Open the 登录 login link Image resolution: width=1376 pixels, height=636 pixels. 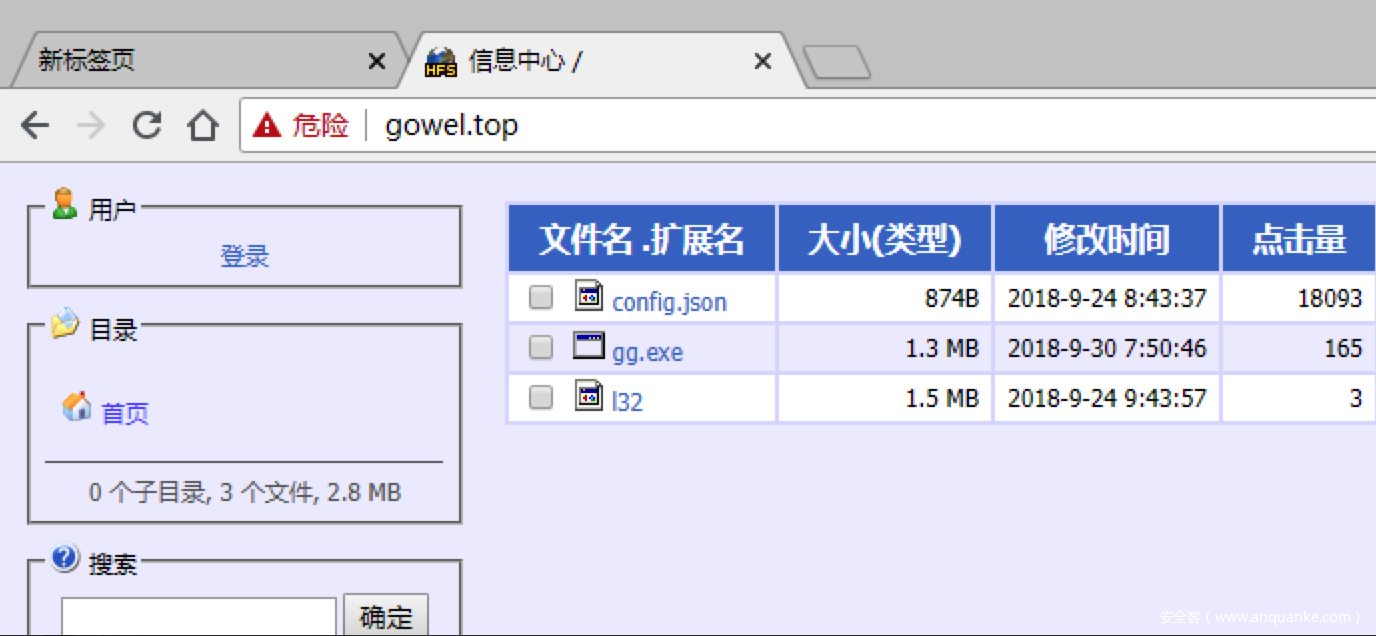(245, 256)
